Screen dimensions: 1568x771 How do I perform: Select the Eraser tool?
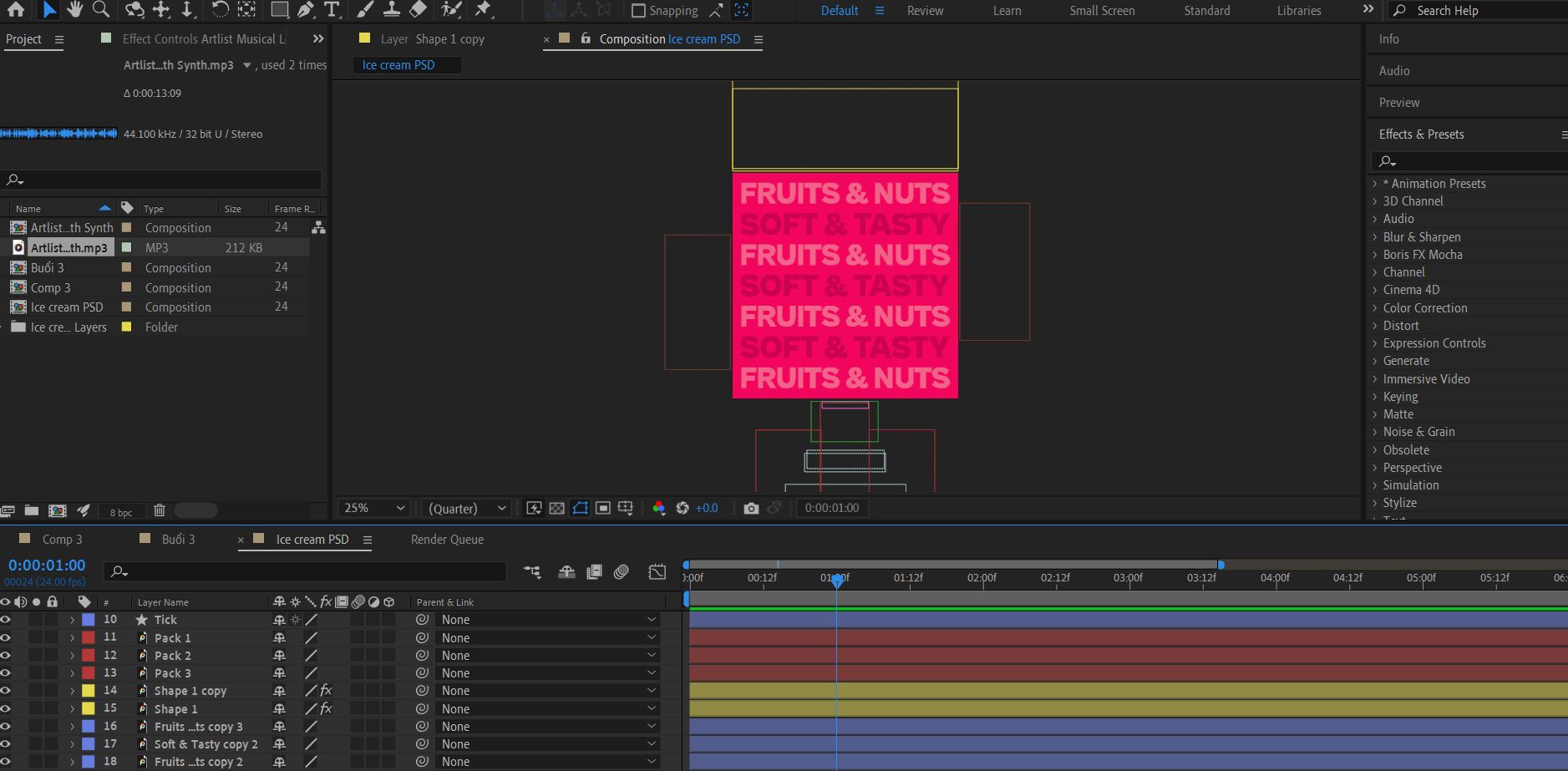click(x=418, y=10)
